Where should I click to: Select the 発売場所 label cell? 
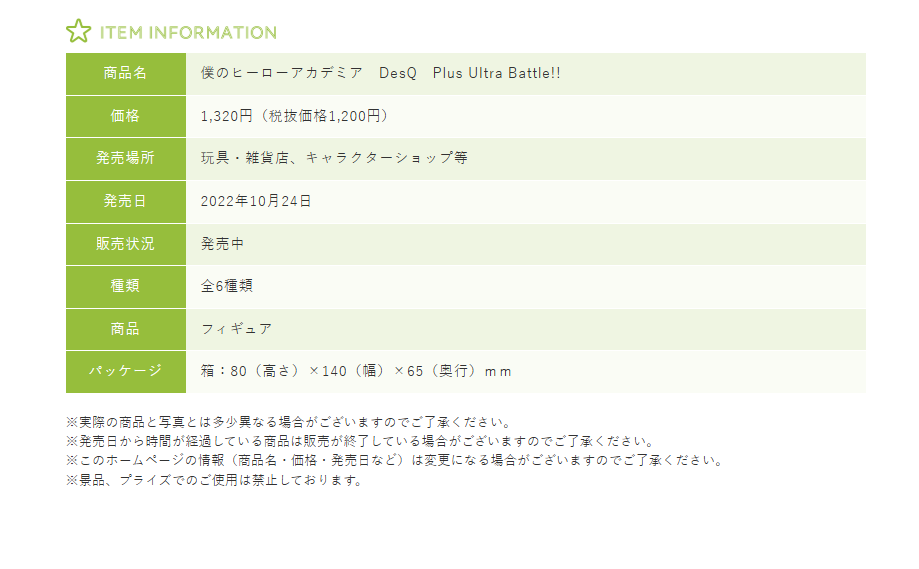[125, 158]
